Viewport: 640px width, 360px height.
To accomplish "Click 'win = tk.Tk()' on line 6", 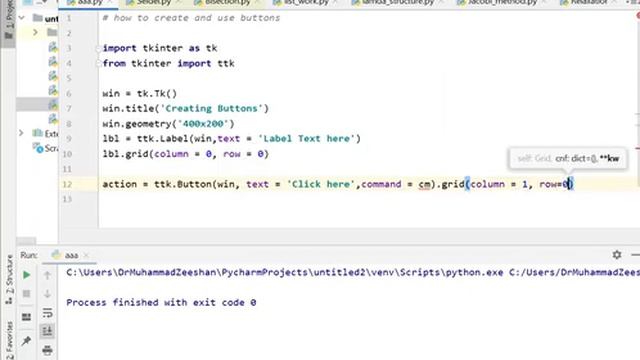I will coord(140,93).
